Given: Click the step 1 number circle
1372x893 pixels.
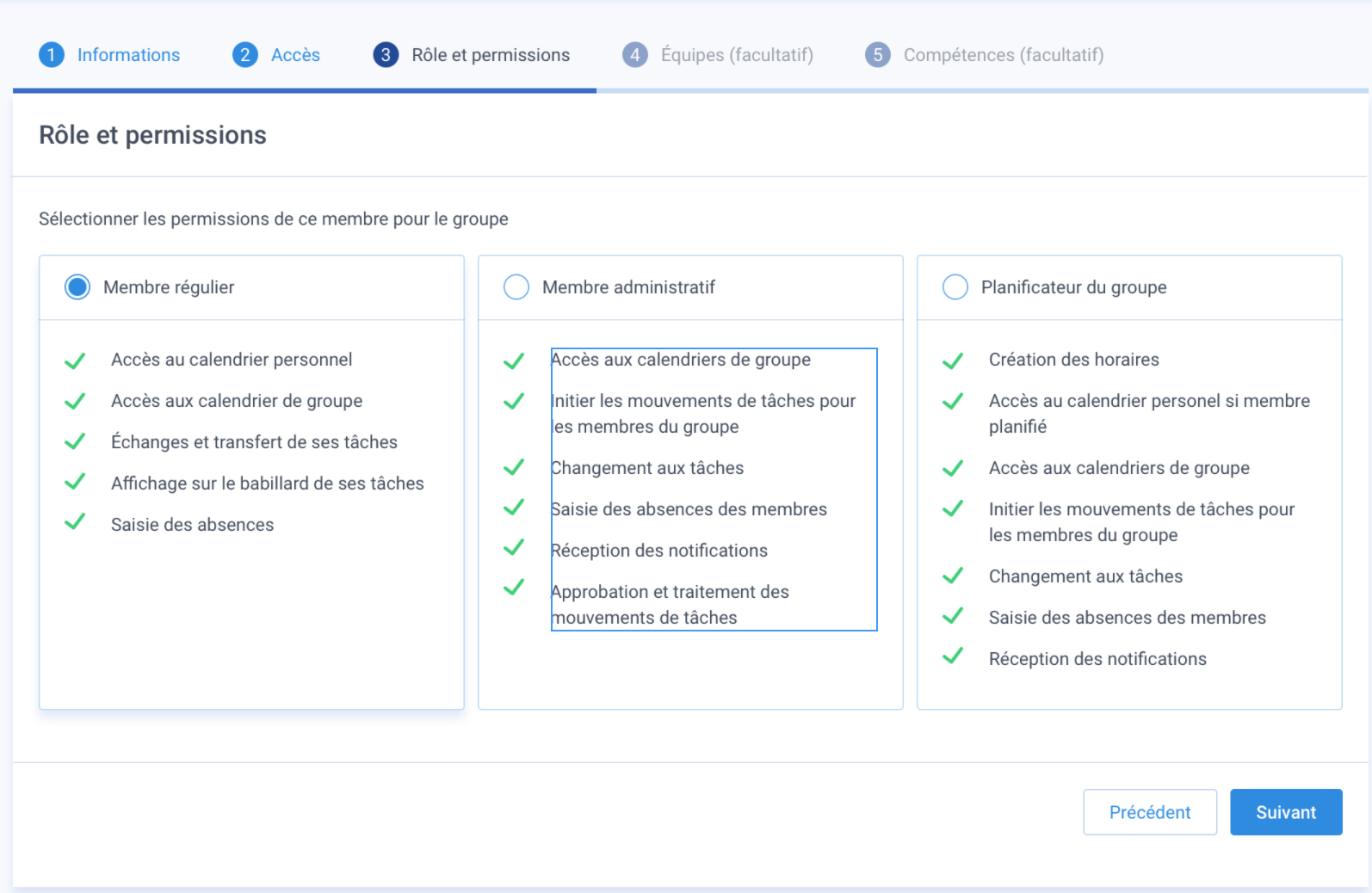Looking at the screenshot, I should point(52,55).
